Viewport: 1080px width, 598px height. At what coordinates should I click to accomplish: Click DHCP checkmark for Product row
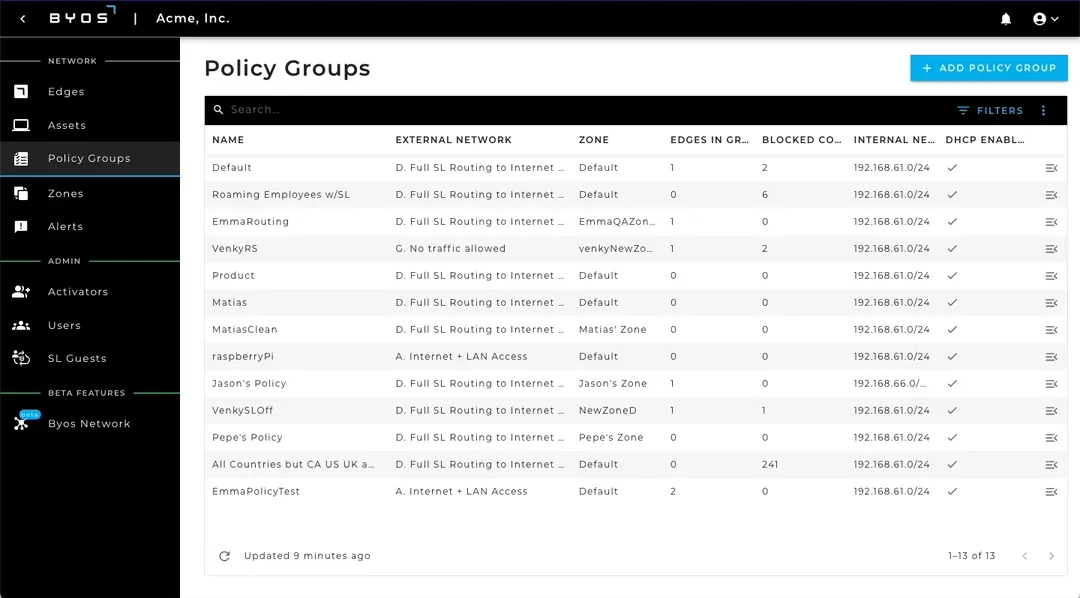coord(952,276)
